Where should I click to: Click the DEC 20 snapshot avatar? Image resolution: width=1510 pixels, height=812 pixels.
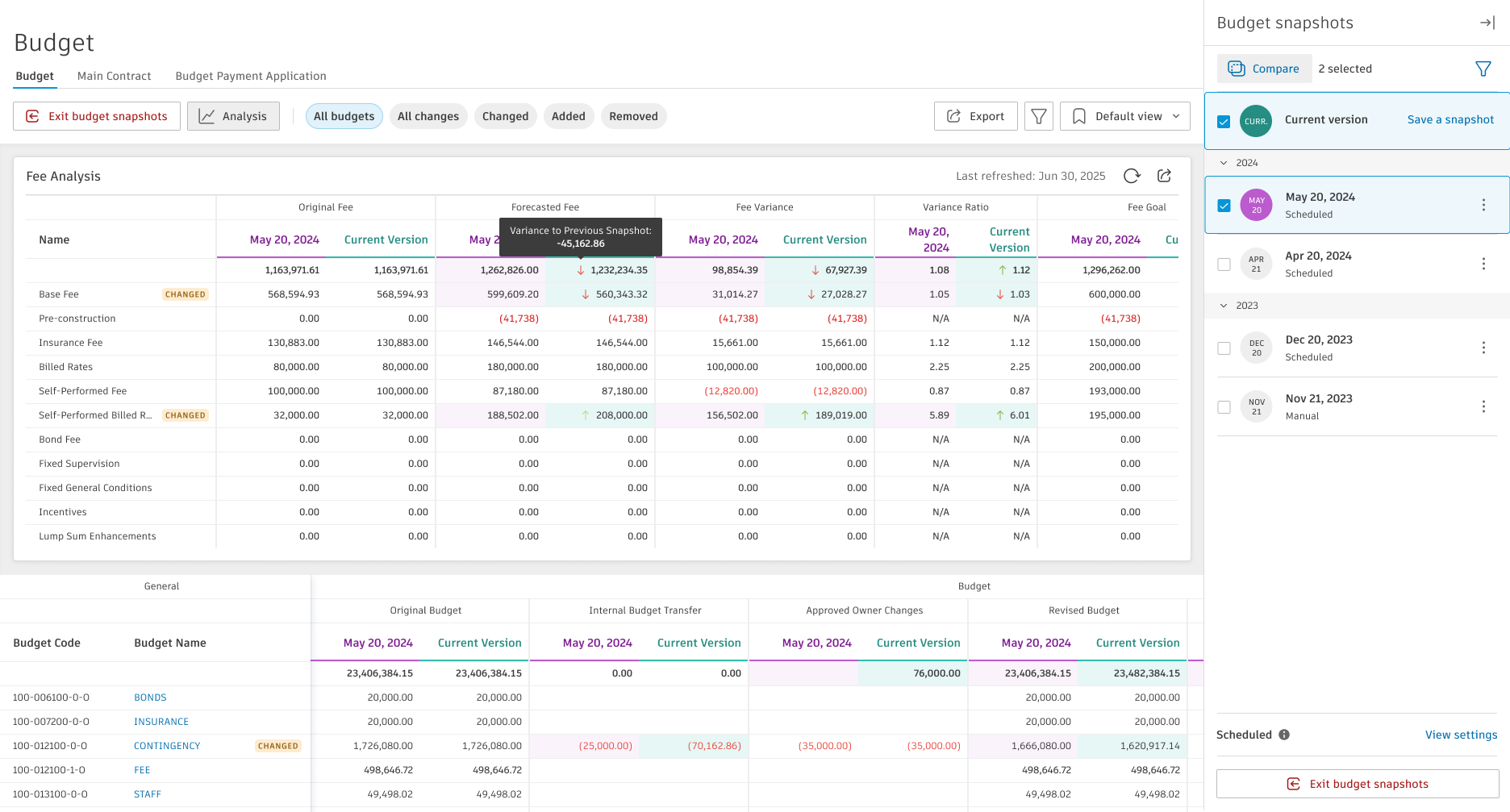point(1256,348)
